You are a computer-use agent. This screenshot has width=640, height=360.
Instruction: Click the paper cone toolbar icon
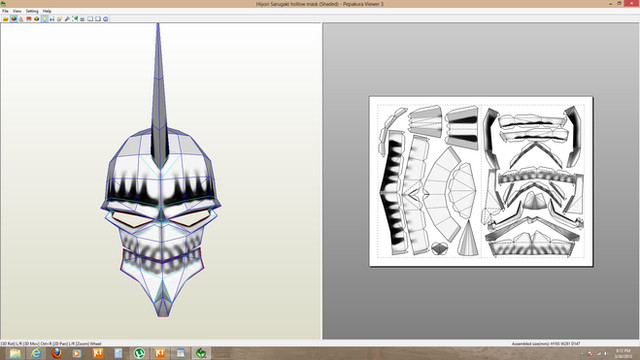pos(21,19)
